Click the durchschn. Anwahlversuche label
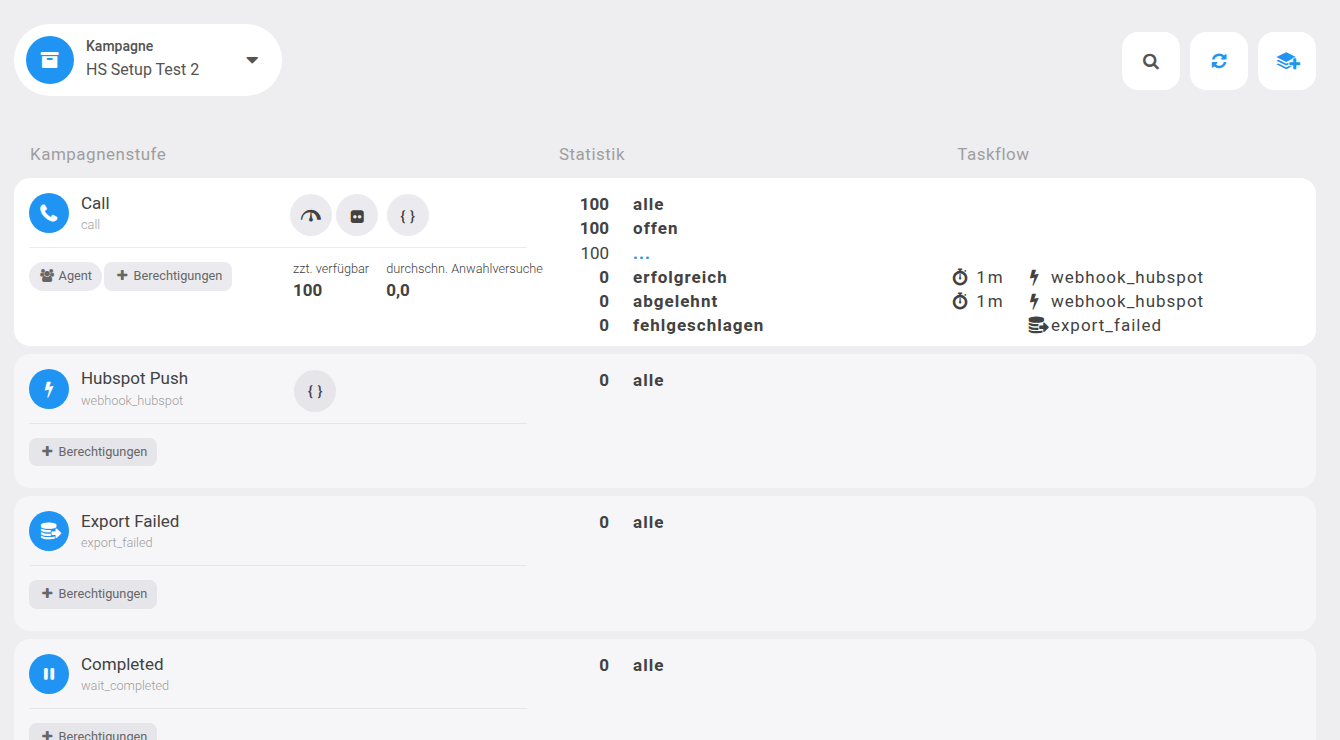1340x740 pixels. (x=465, y=268)
